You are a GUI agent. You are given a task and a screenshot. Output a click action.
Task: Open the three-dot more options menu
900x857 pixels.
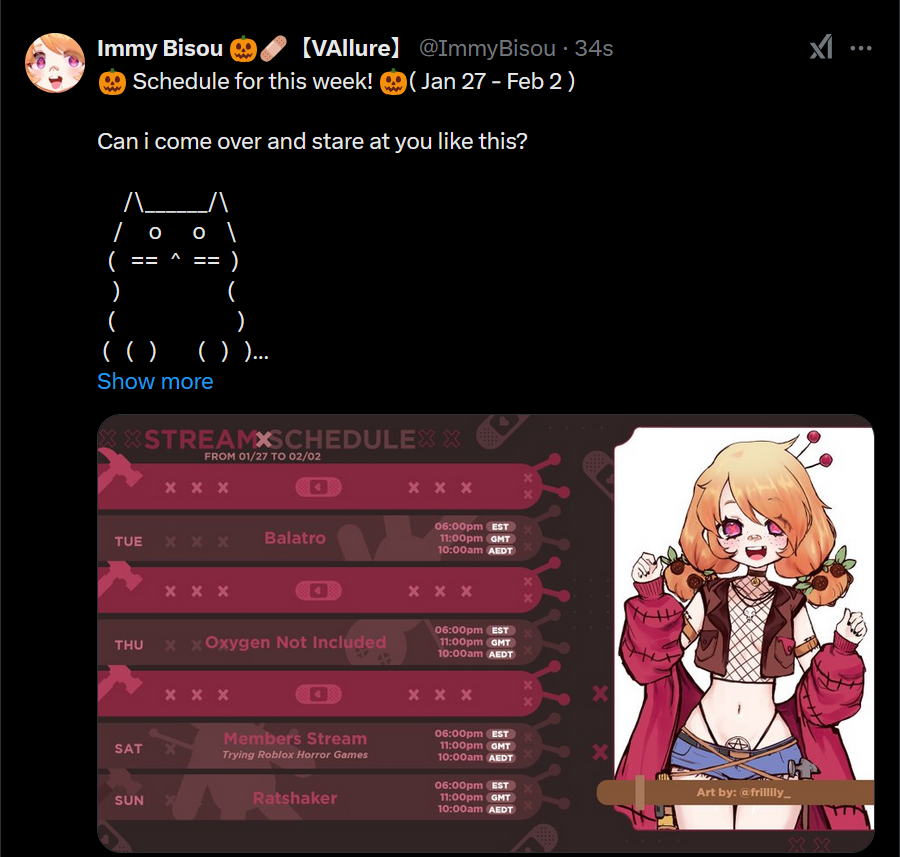[861, 48]
